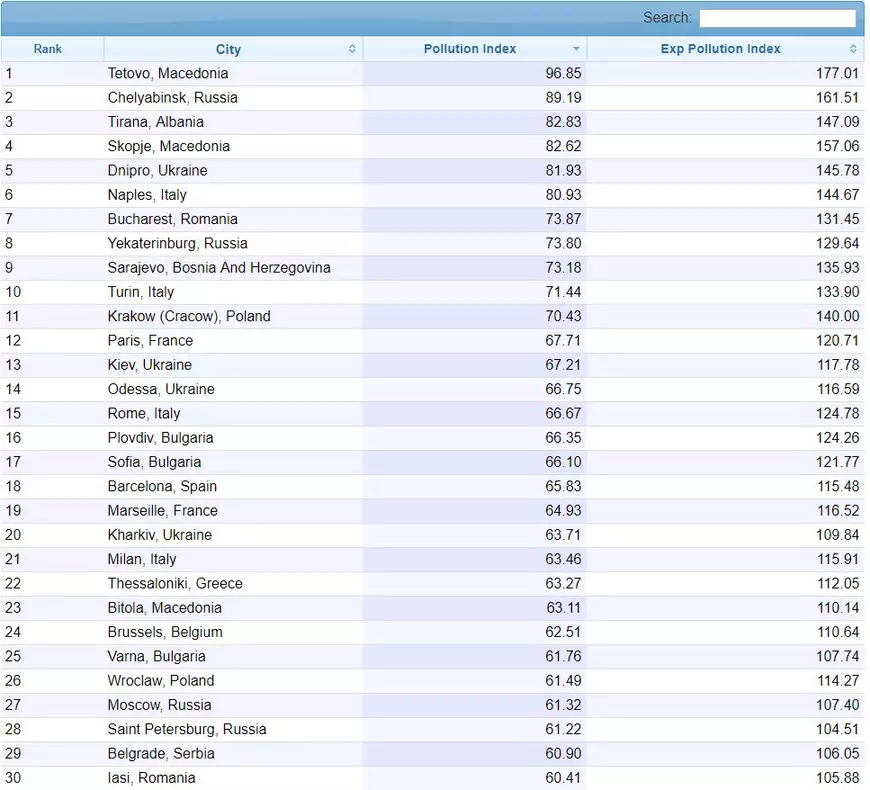
Task: Click exp pollution index value 124.78
Action: pos(837,413)
